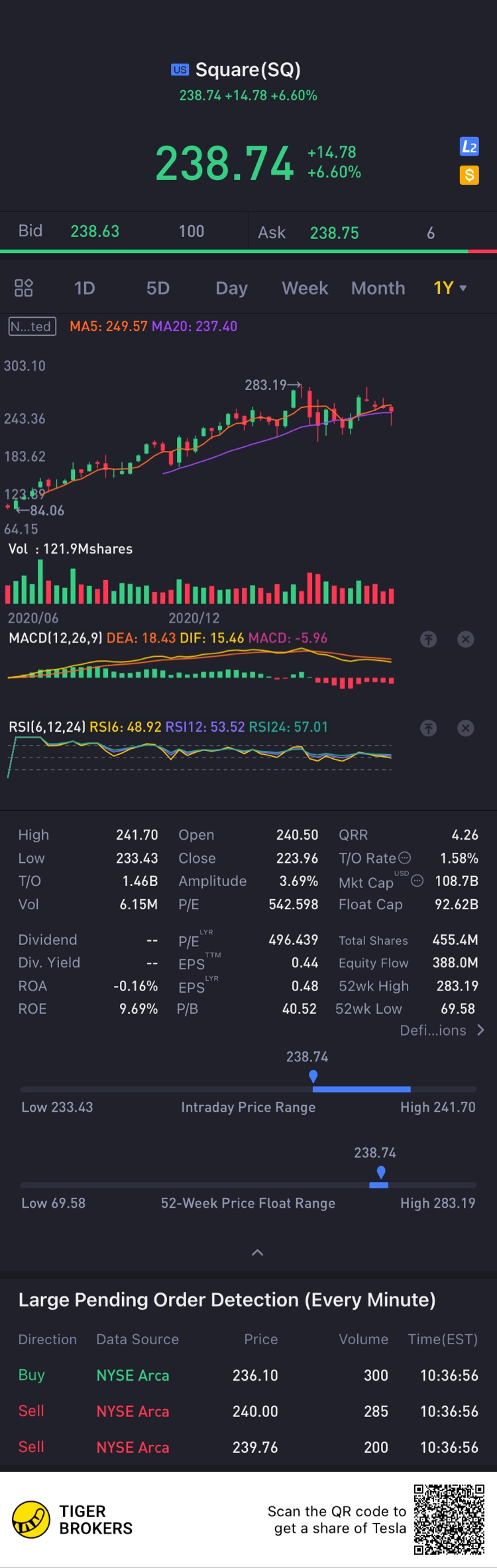Select the Day chart tab
497x1568 pixels.
[231, 288]
